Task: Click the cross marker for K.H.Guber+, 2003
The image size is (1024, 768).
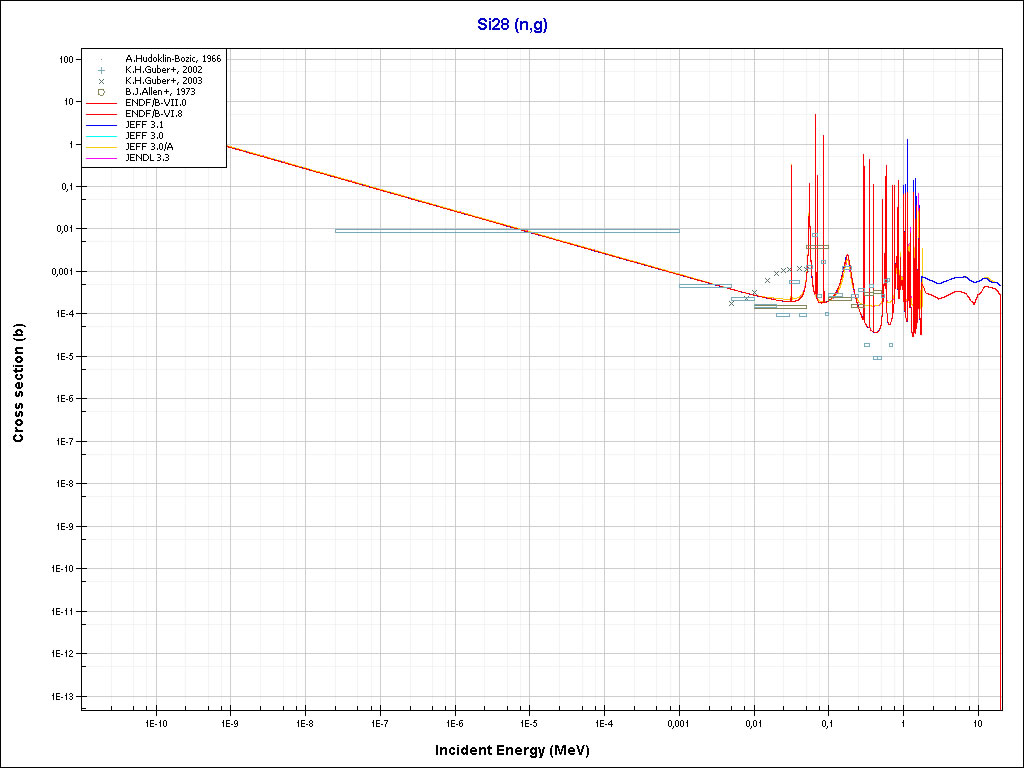Action: point(102,81)
